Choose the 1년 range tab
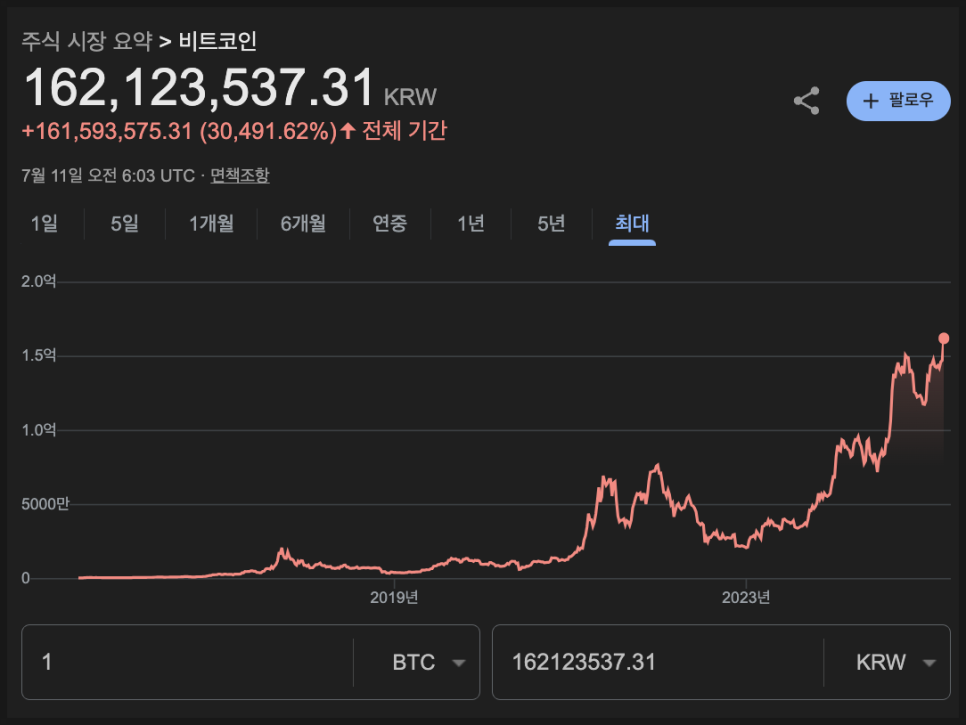 pyautogui.click(x=470, y=223)
